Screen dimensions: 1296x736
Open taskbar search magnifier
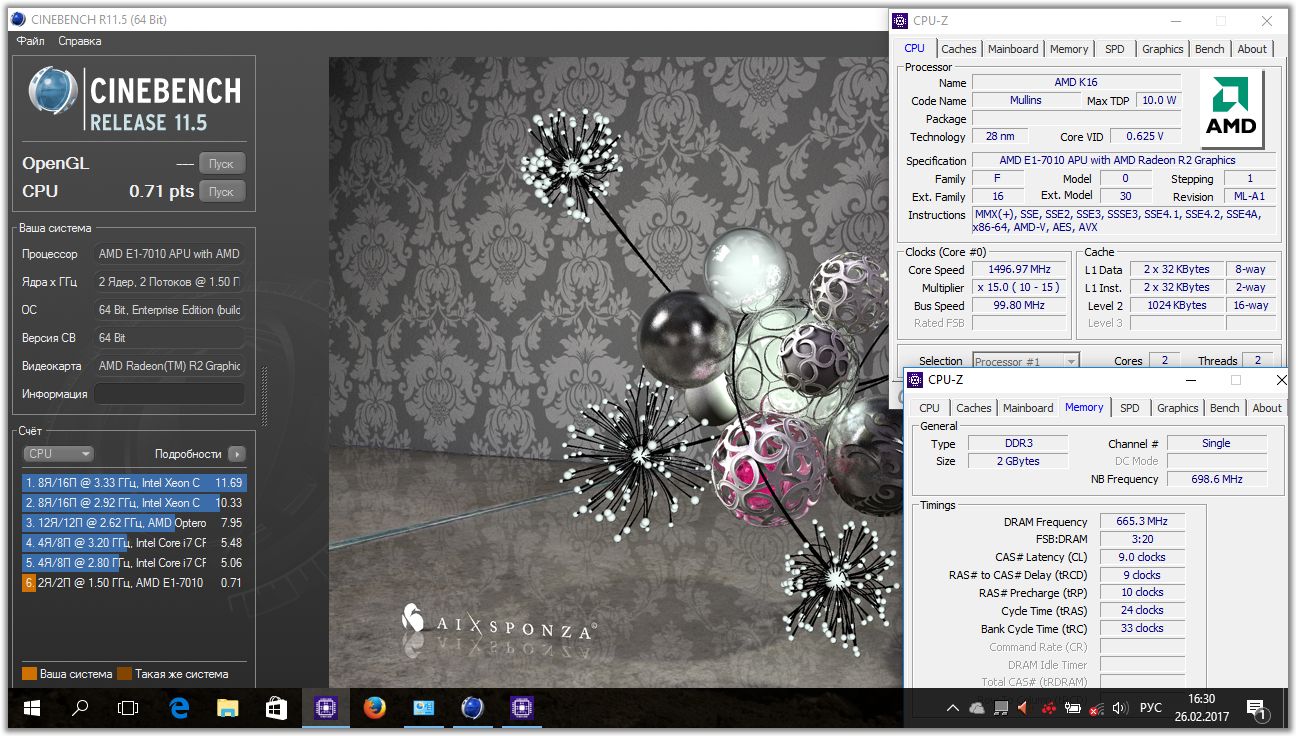click(80, 708)
